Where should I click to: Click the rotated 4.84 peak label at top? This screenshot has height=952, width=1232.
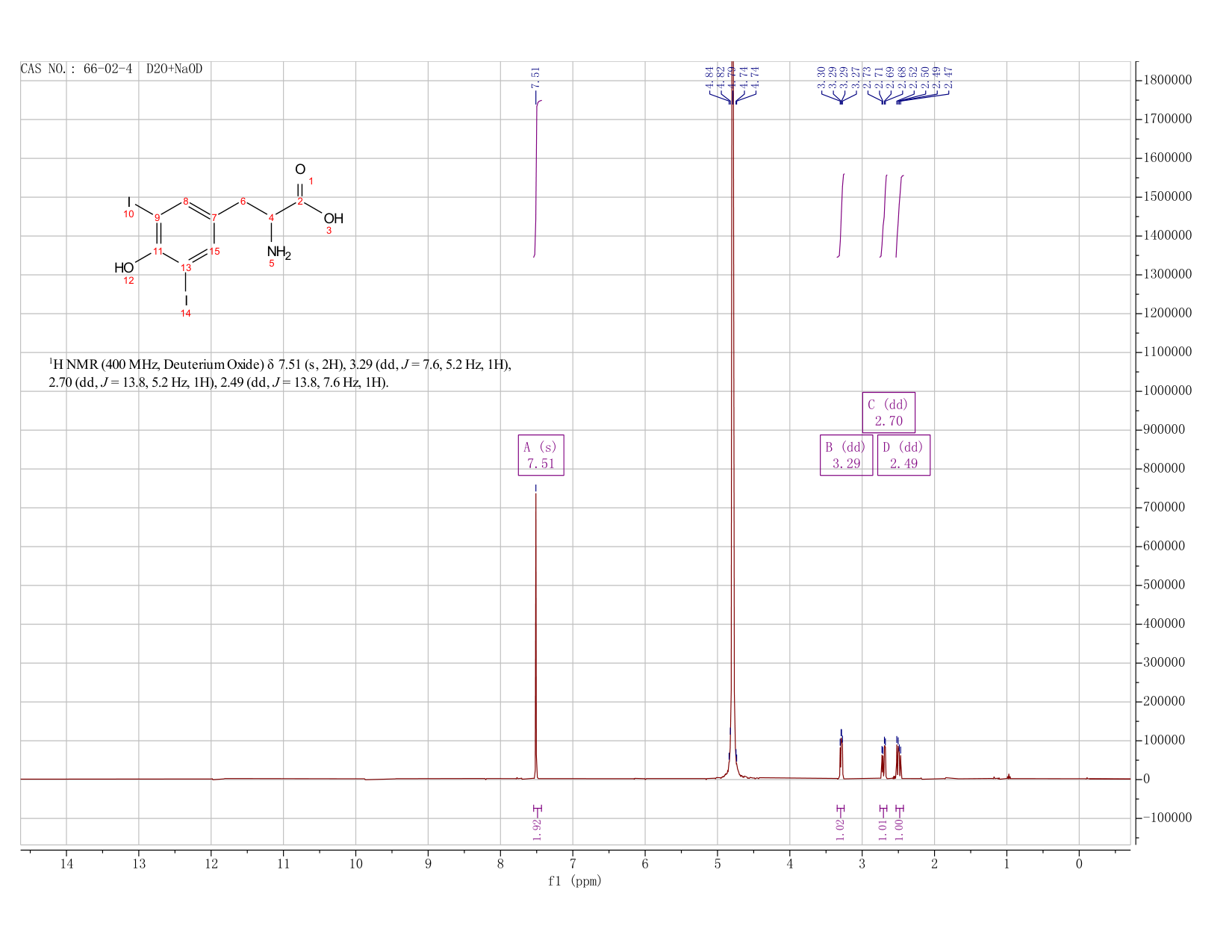(709, 78)
